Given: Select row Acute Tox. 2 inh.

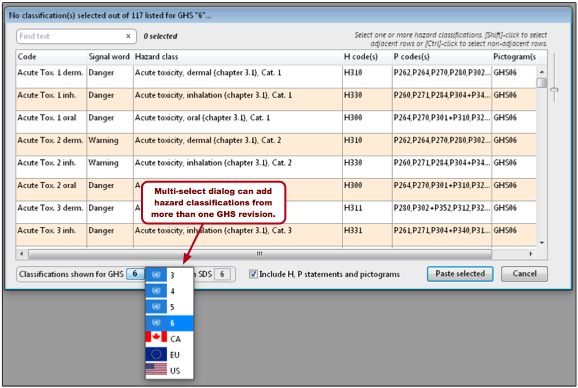Looking at the screenshot, I should [276, 167].
